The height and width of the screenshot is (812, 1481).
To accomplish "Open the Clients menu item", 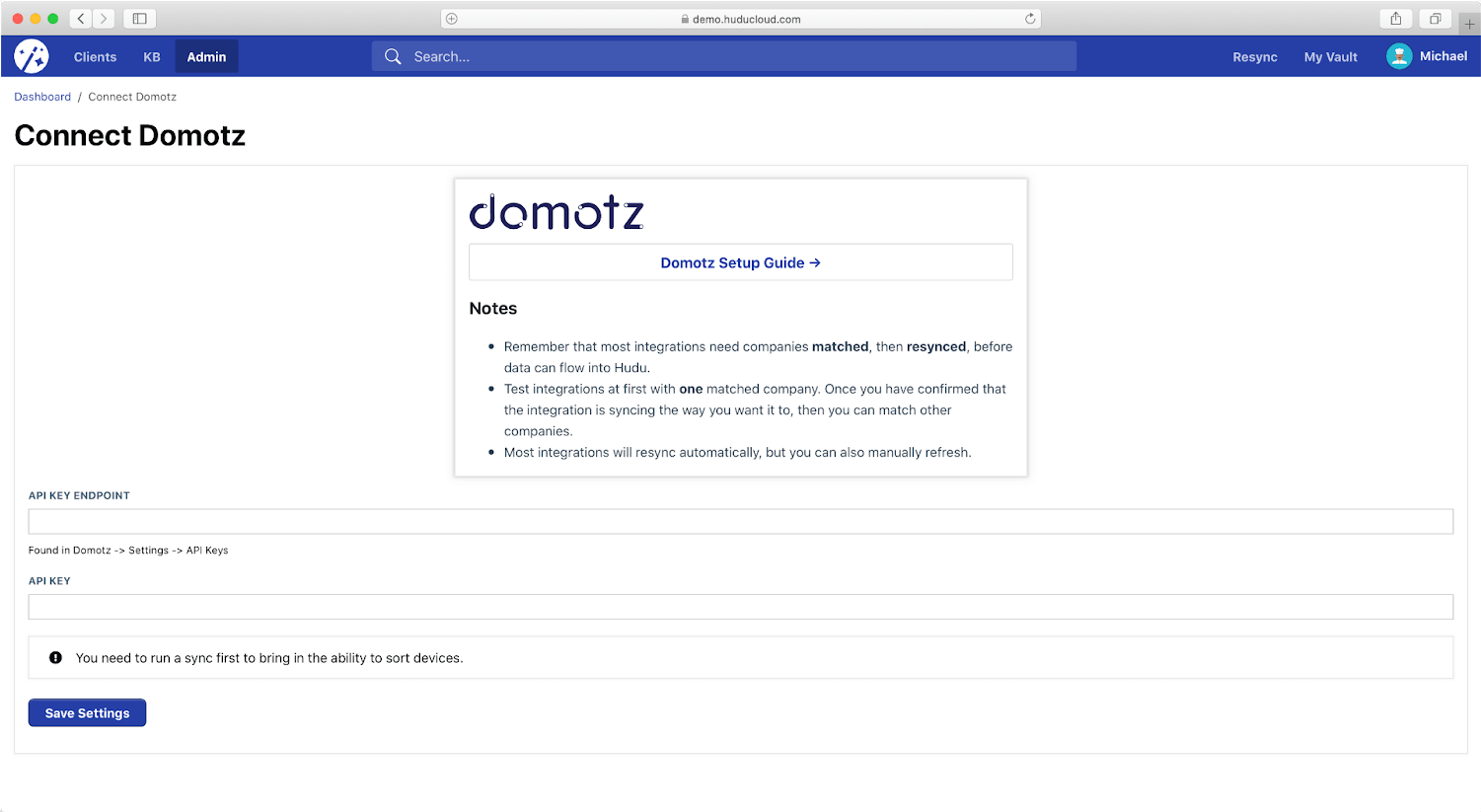I will (x=95, y=57).
